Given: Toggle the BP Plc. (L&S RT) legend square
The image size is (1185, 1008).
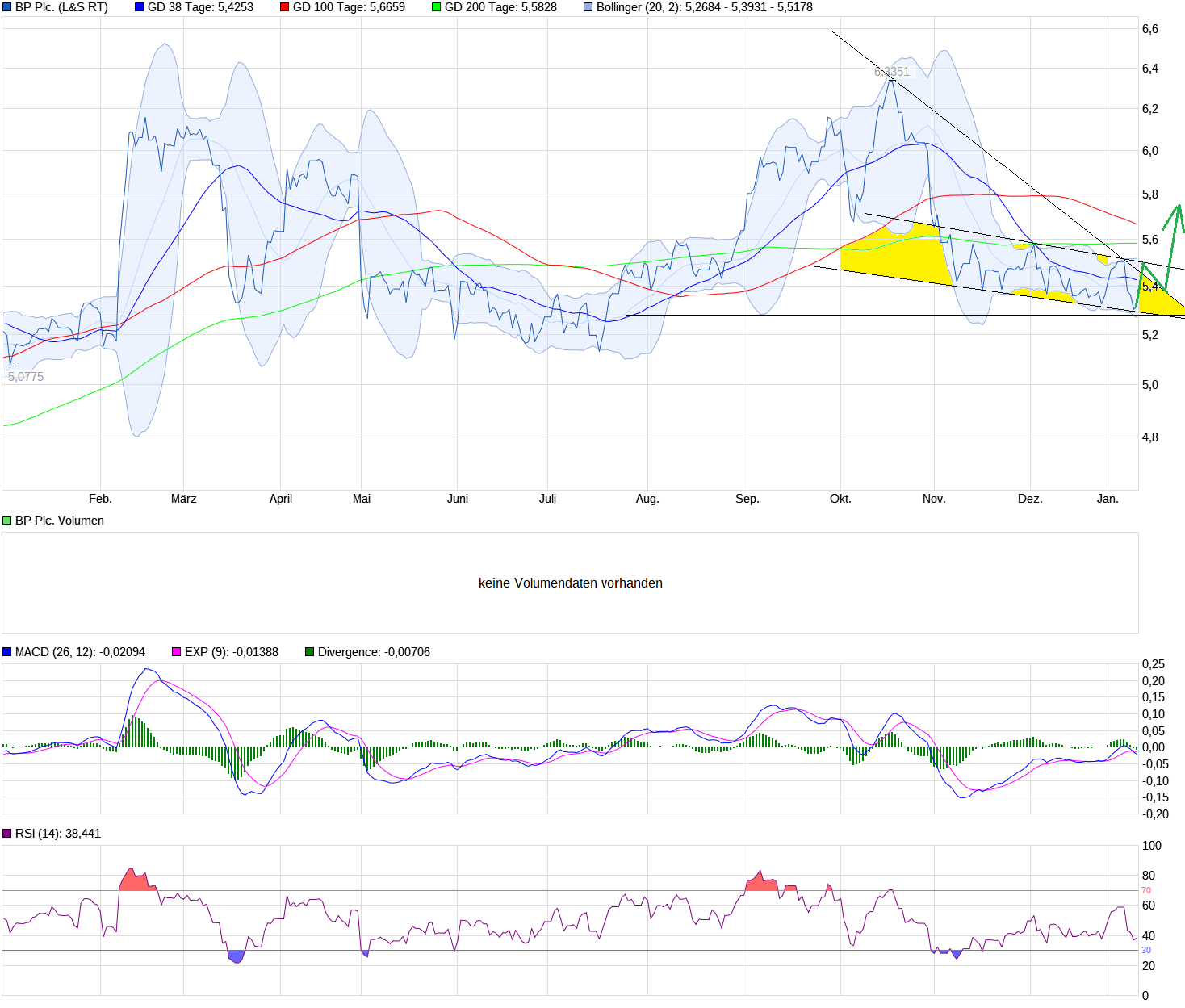Looking at the screenshot, I should (6, 6).
